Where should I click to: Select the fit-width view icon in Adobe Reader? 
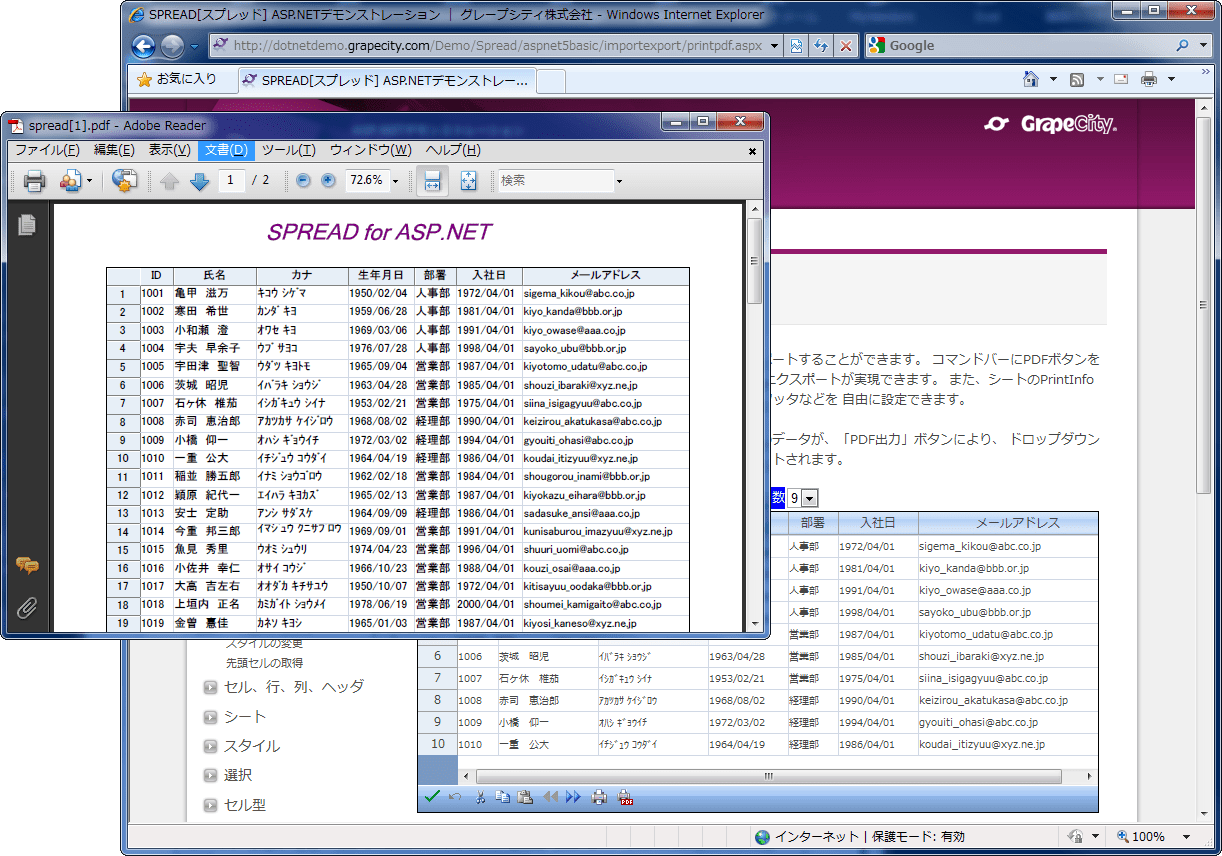coord(433,183)
